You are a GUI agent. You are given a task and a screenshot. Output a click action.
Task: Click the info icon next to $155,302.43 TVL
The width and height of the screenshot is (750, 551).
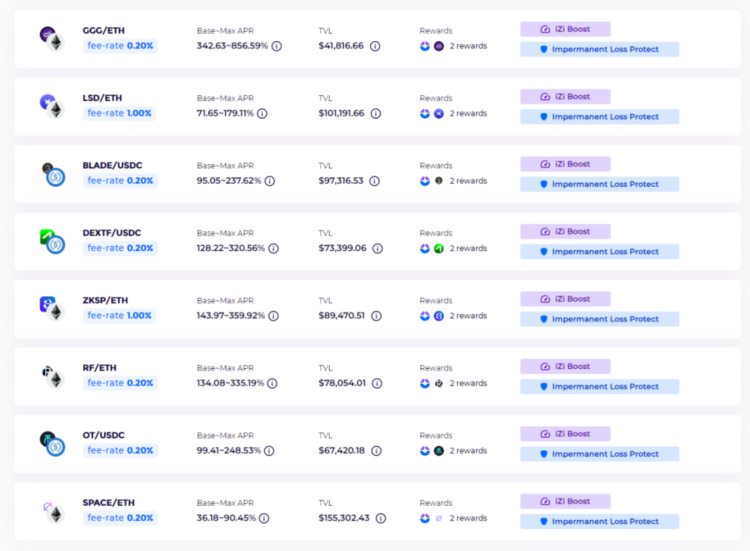tap(379, 518)
